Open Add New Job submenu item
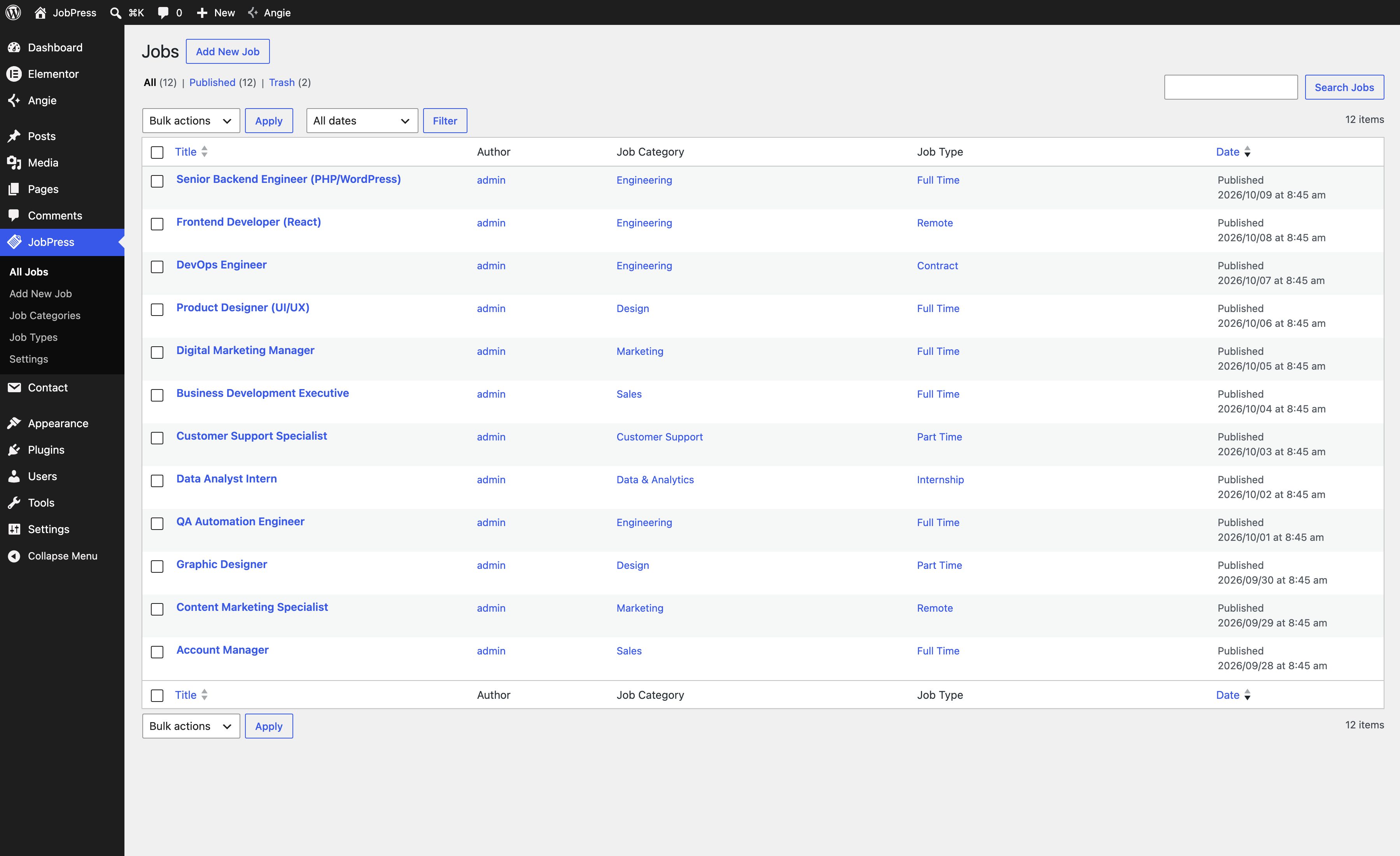The image size is (1400, 856). [x=40, y=294]
